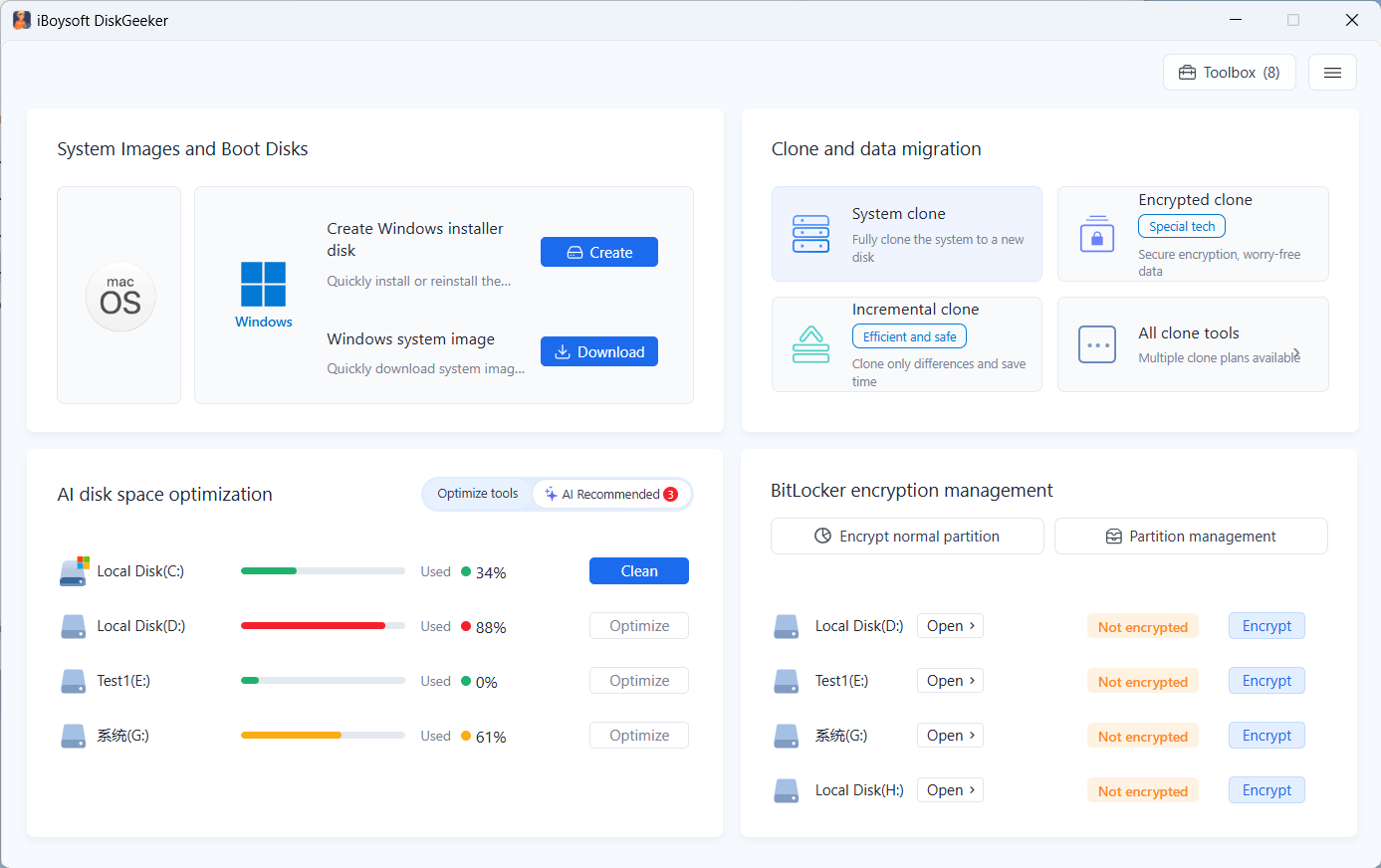Click the 34% used value
Viewport: 1381px width, 868px height.
[491, 572]
